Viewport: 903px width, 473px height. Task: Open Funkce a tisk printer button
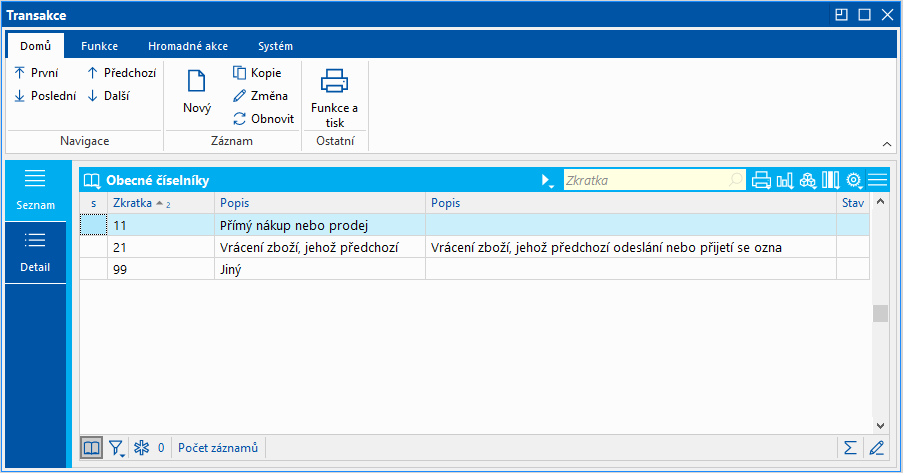335,98
